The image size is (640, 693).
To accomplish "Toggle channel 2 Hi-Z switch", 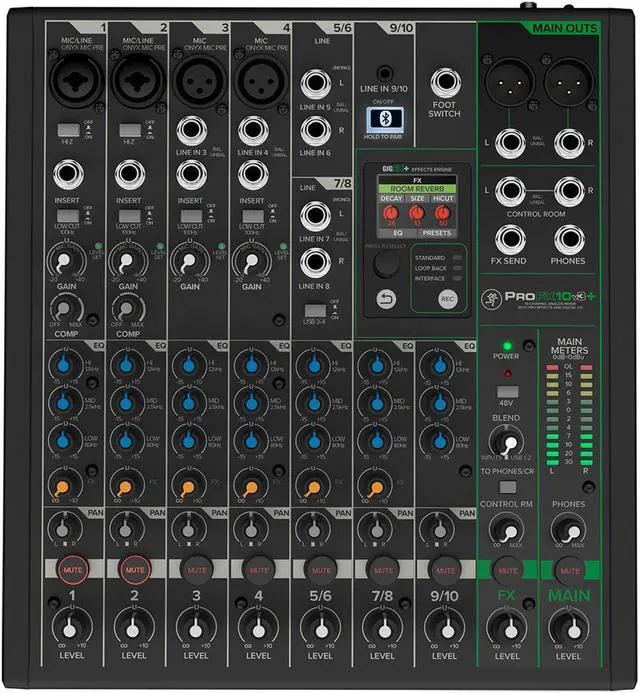I will pyautogui.click(x=130, y=130).
